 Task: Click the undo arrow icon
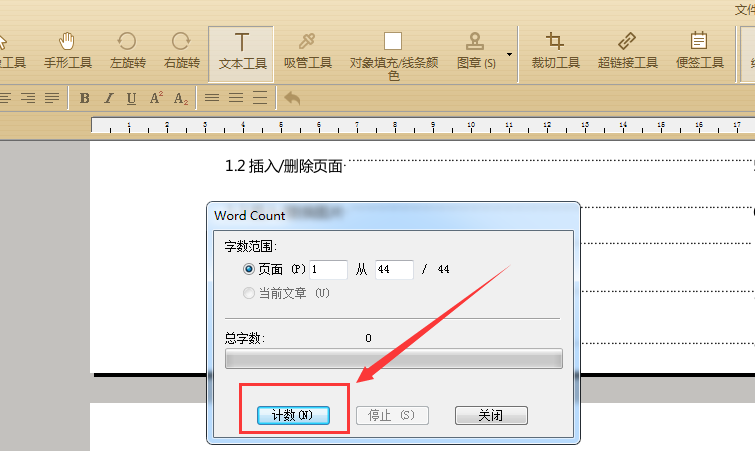coord(292,98)
